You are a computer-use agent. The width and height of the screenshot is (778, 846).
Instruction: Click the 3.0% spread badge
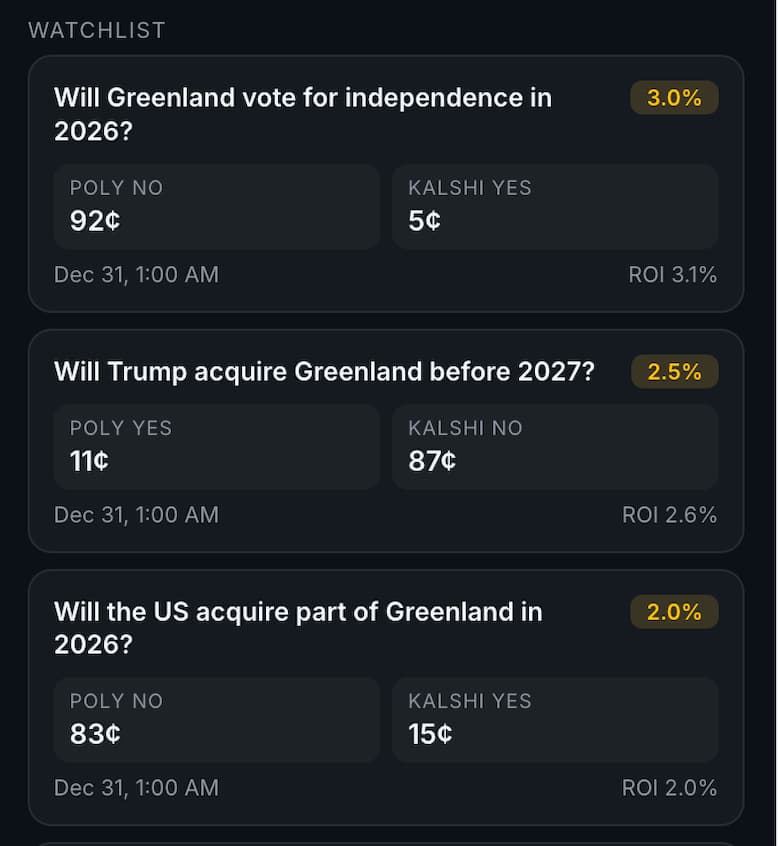click(674, 98)
